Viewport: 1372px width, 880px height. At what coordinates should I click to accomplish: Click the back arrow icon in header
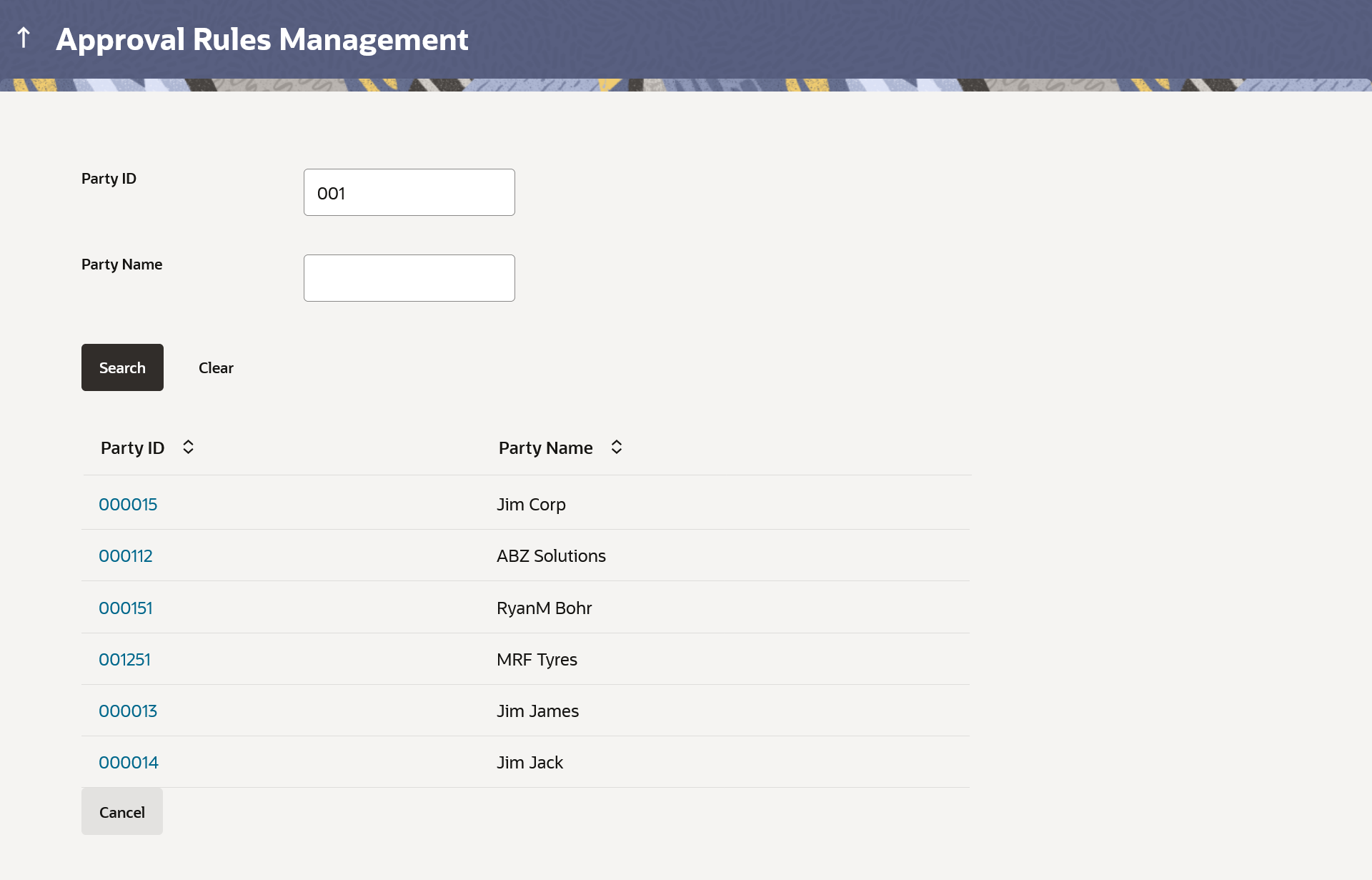[x=24, y=38]
